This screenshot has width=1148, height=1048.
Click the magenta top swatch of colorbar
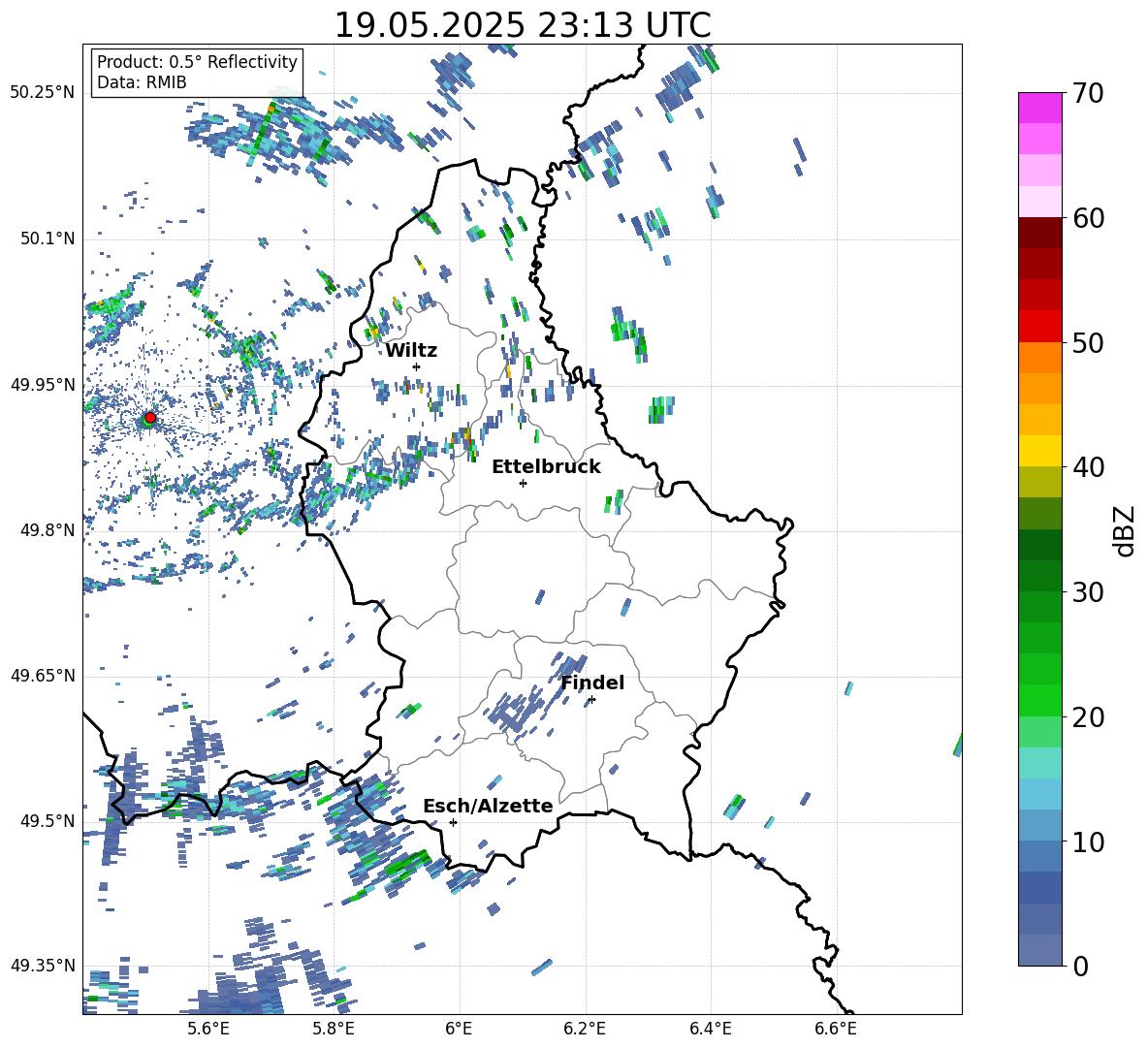pos(1039,108)
